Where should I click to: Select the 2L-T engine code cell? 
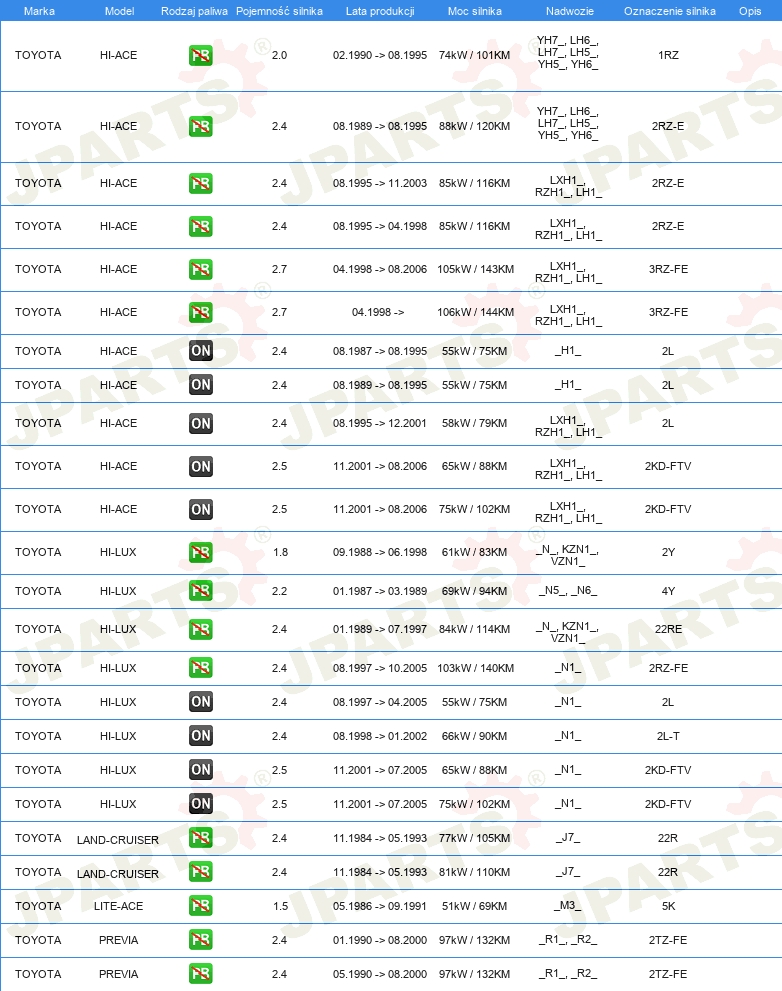coord(668,736)
